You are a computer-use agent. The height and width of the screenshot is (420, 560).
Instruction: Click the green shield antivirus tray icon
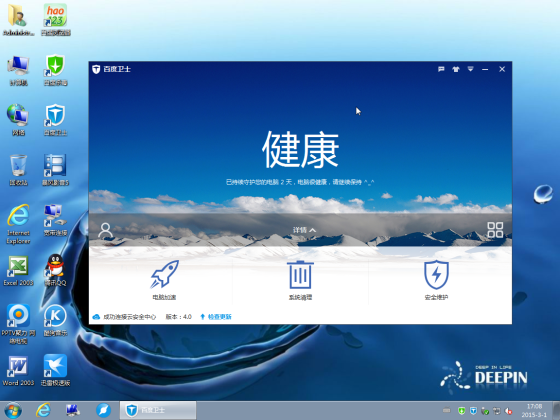coord(461,411)
